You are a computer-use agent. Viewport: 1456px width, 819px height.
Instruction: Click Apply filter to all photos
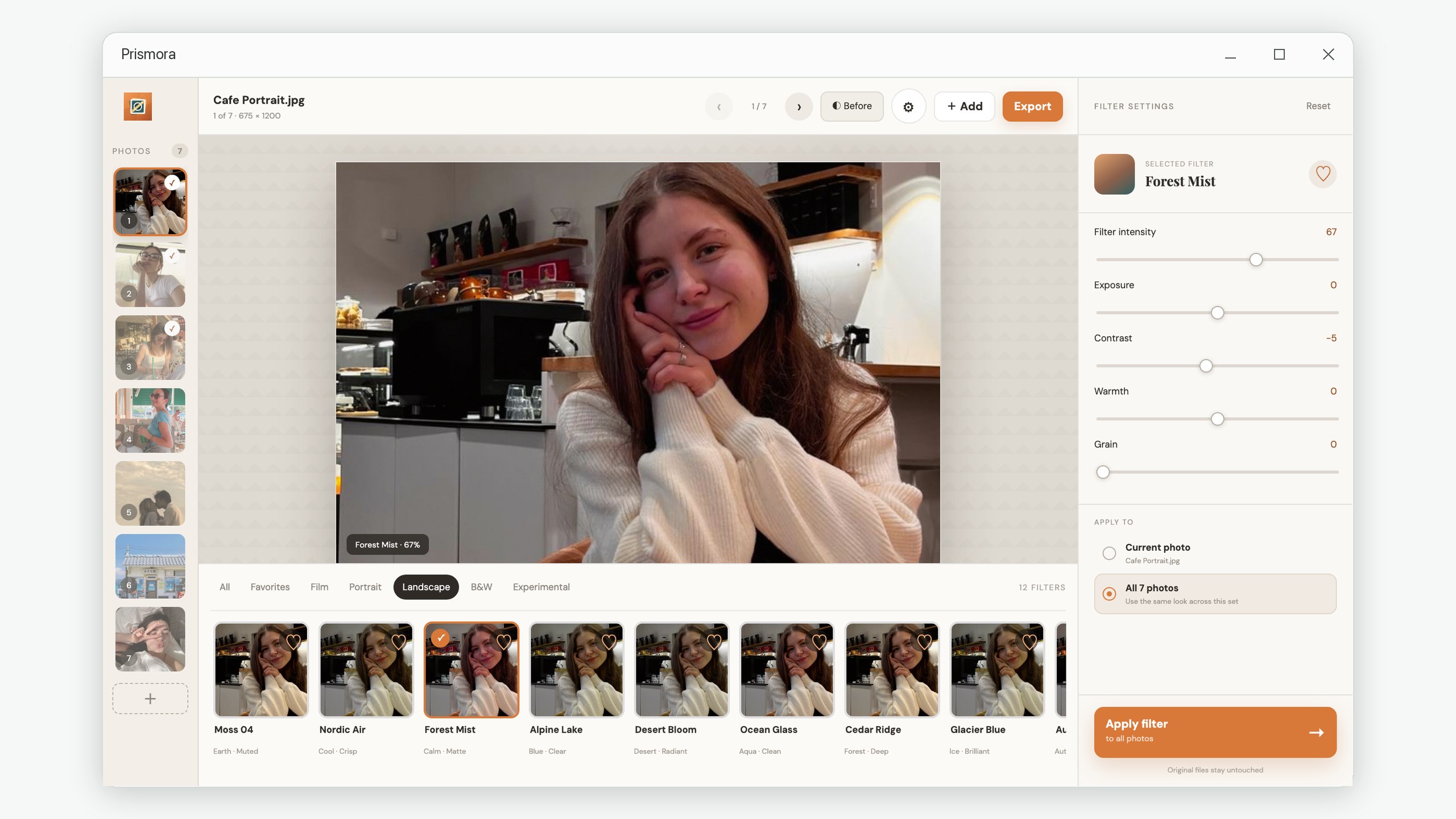(x=1215, y=732)
